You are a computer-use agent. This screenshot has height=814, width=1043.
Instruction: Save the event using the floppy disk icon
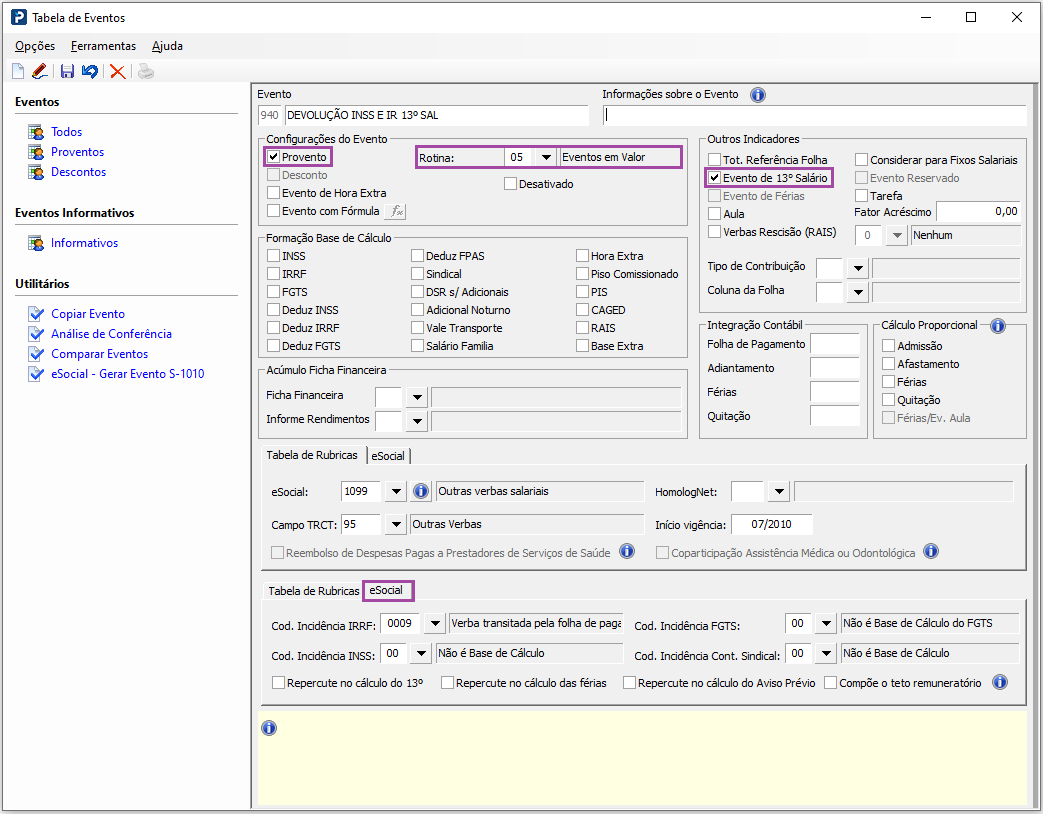tap(67, 71)
